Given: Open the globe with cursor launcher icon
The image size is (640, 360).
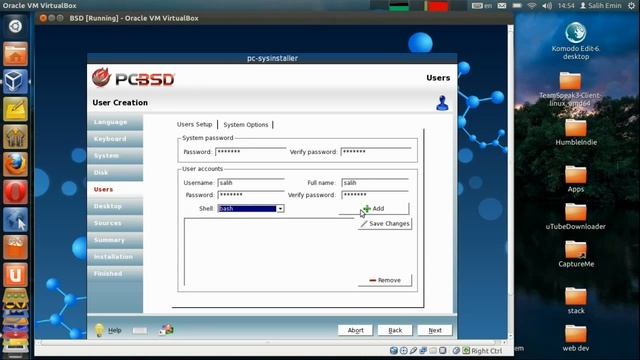Looking at the screenshot, I should pyautogui.click(x=15, y=220).
